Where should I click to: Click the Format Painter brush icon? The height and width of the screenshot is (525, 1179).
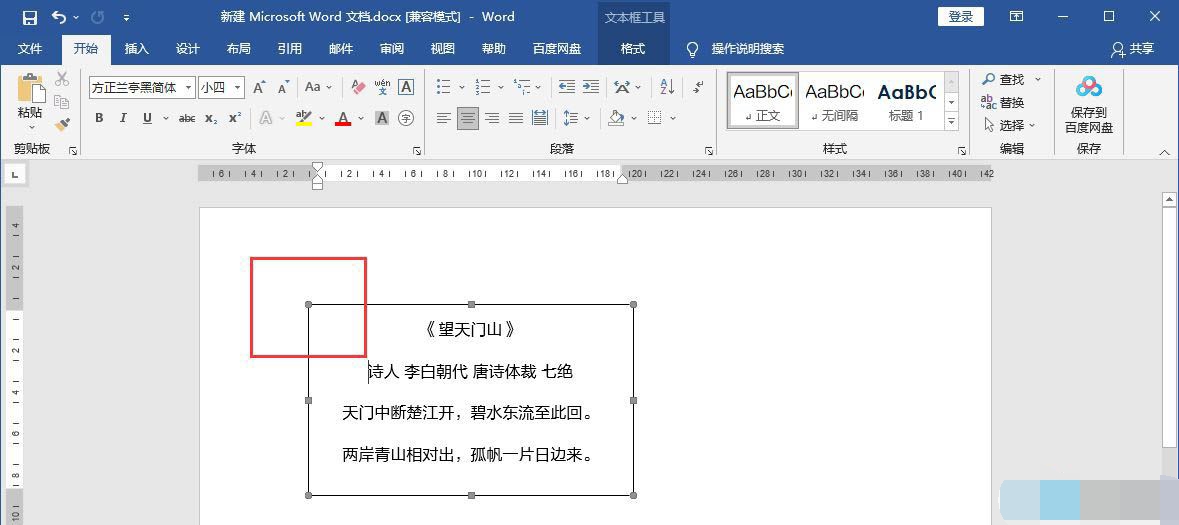62,125
